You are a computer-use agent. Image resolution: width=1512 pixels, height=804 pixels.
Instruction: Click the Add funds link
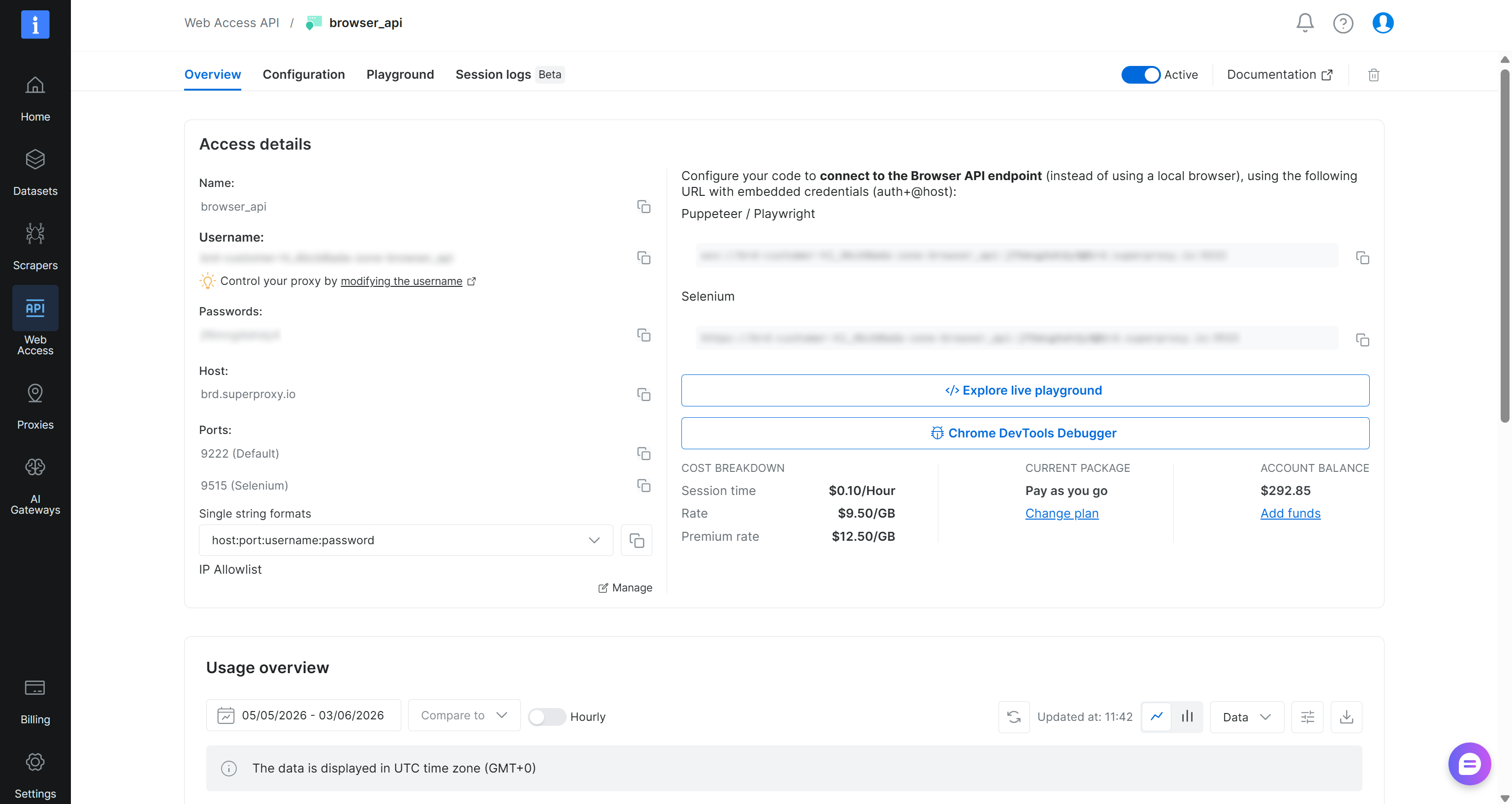[1290, 513]
